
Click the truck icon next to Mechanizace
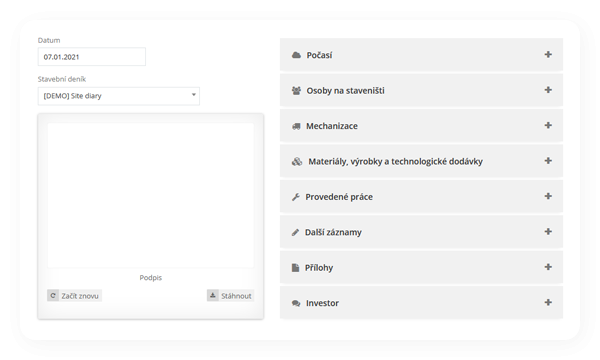coord(296,126)
